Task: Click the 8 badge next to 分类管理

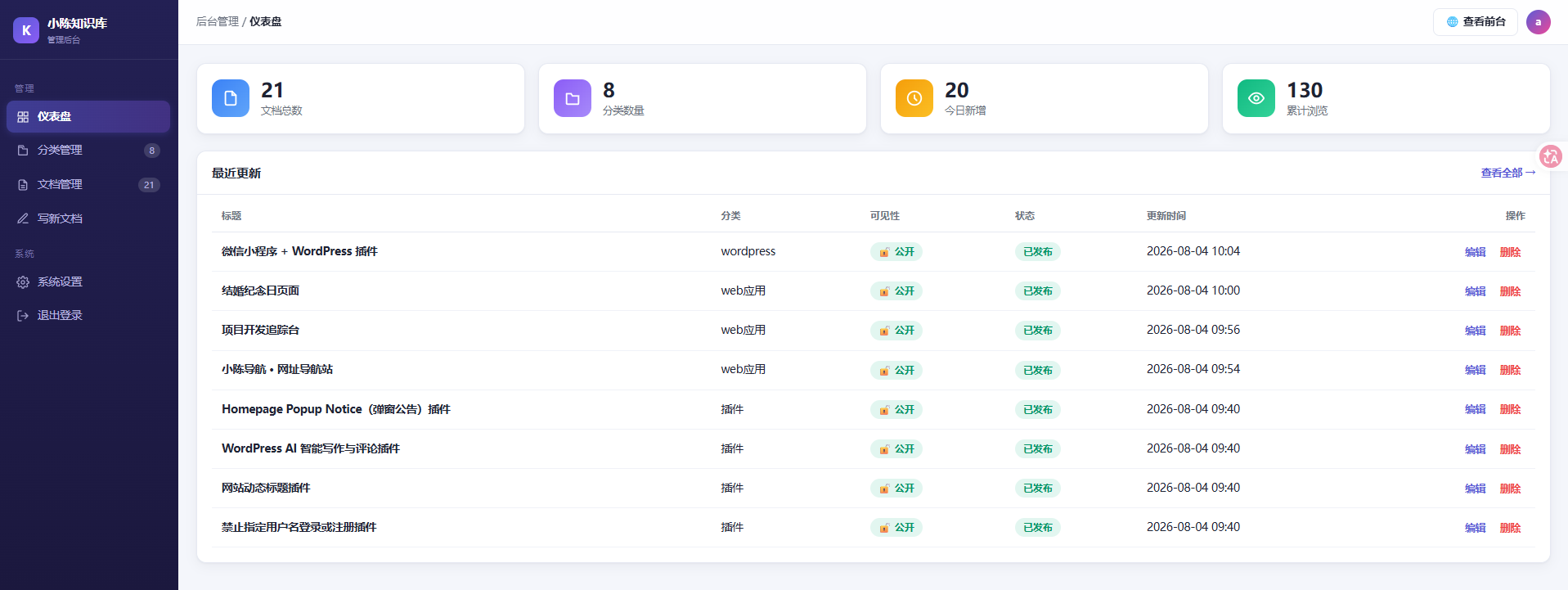Action: coord(151,151)
